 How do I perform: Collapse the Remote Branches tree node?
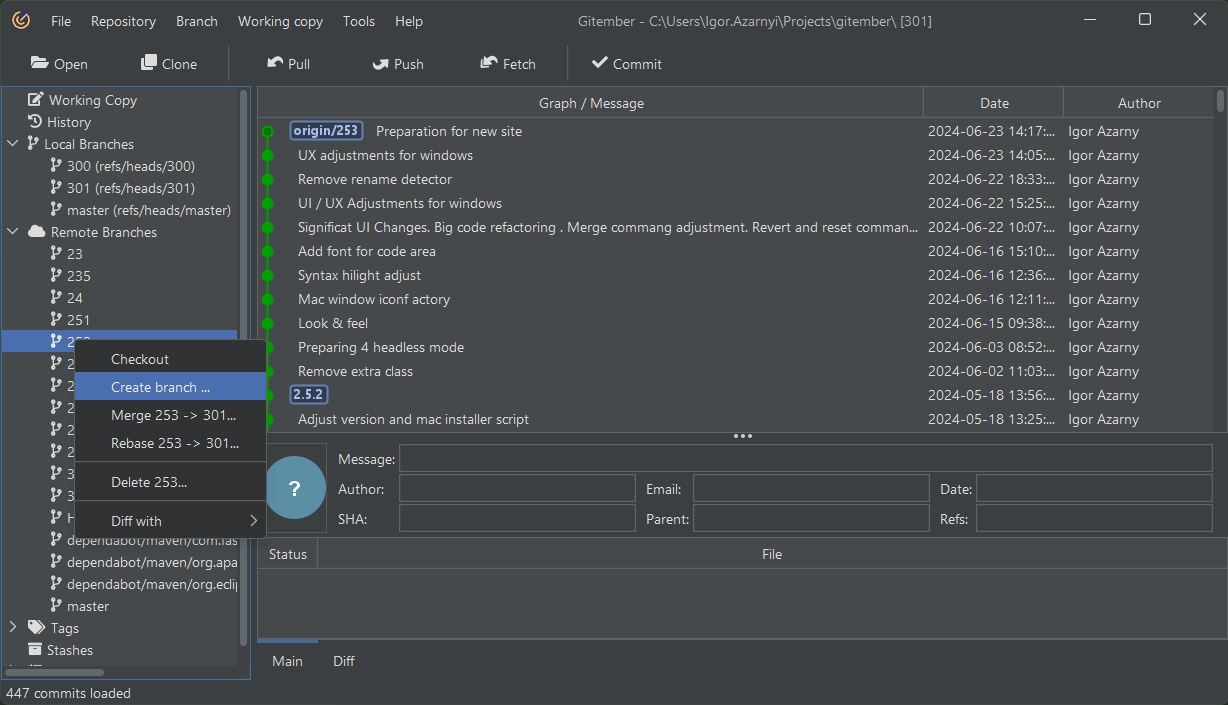click(13, 232)
